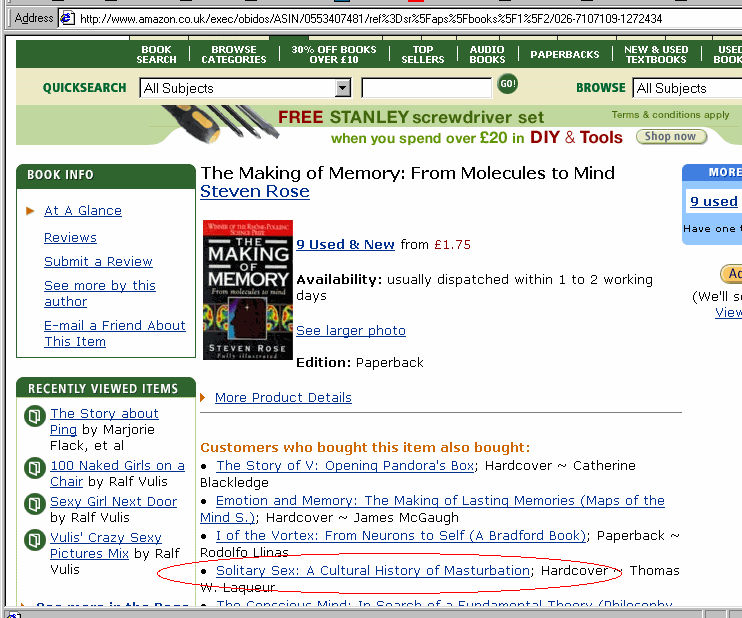Open I of the Vortex book link

[401, 536]
